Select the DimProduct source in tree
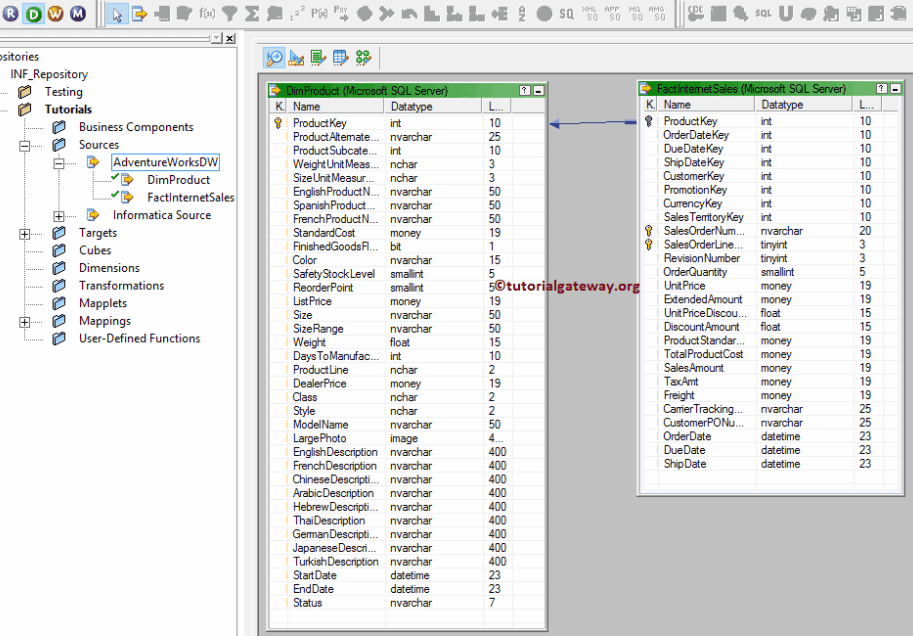Screen dimensions: 913x636 pyautogui.click(x=178, y=180)
